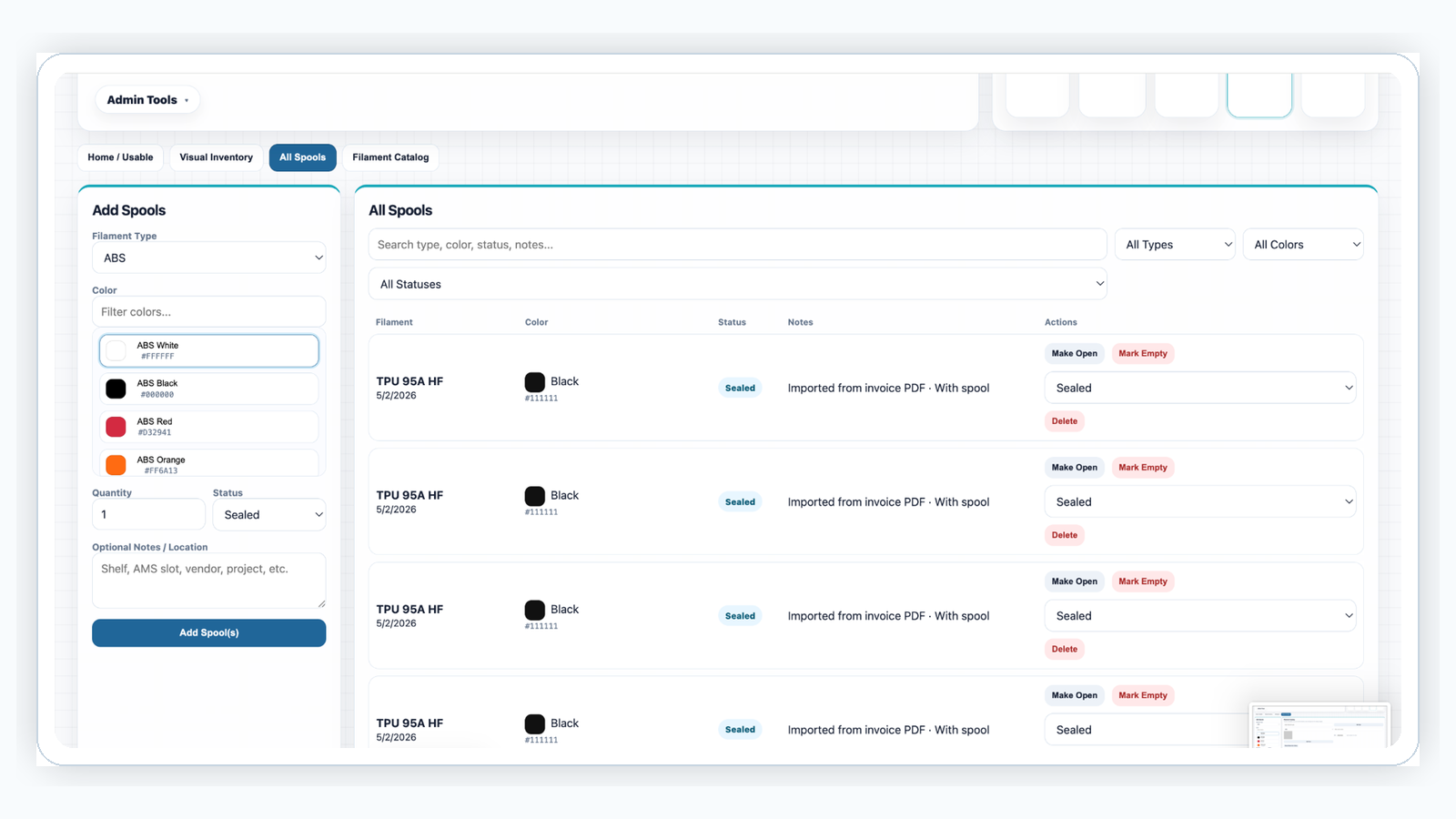Open the All Colors filter dropdown
Screen dimensions: 1456x819
click(x=1303, y=244)
